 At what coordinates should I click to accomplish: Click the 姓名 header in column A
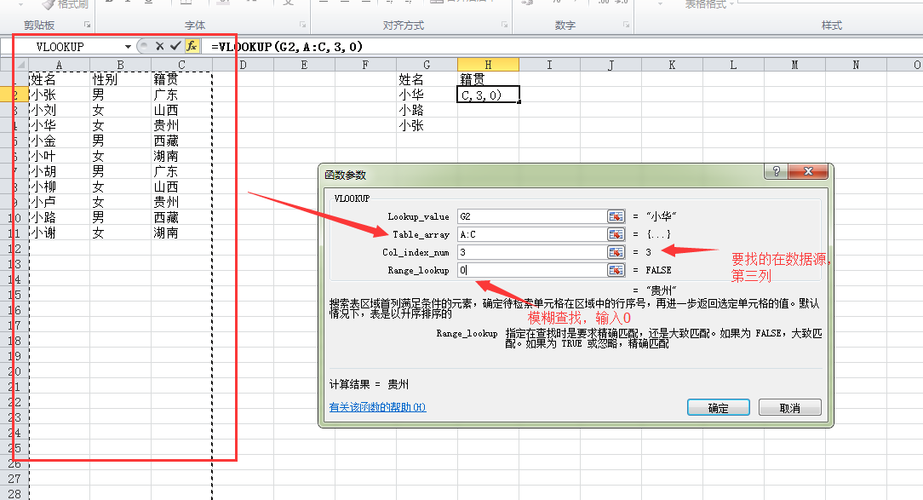click(59, 79)
